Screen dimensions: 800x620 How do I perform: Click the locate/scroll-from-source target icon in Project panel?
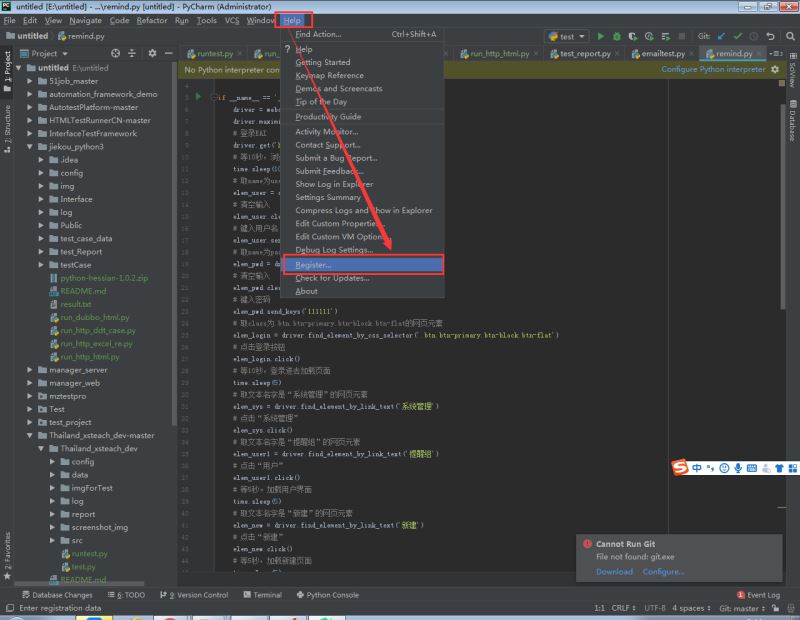pyautogui.click(x=117, y=53)
